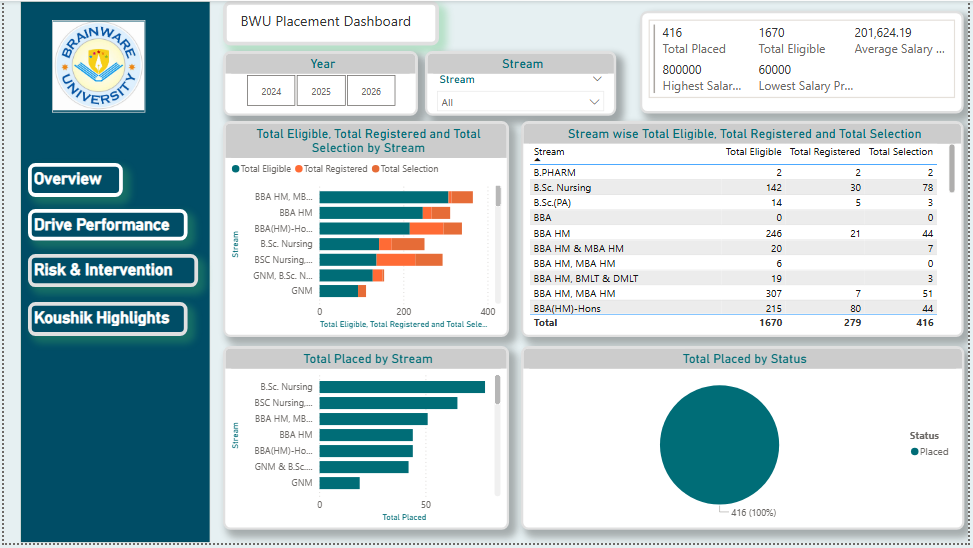
Task: Open Risk & Intervention page
Action: (x=112, y=270)
